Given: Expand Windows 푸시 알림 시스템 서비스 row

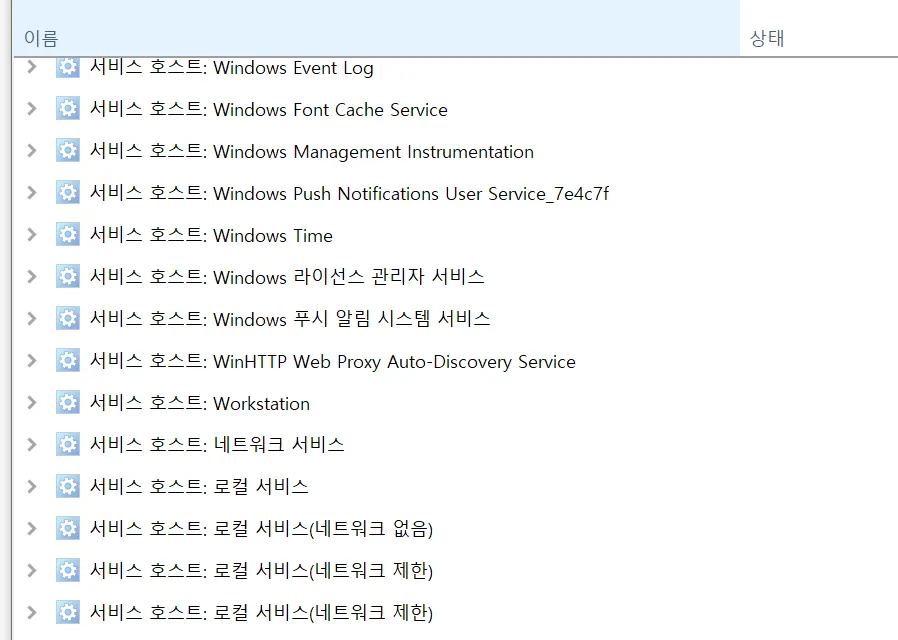Looking at the screenshot, I should (32, 318).
